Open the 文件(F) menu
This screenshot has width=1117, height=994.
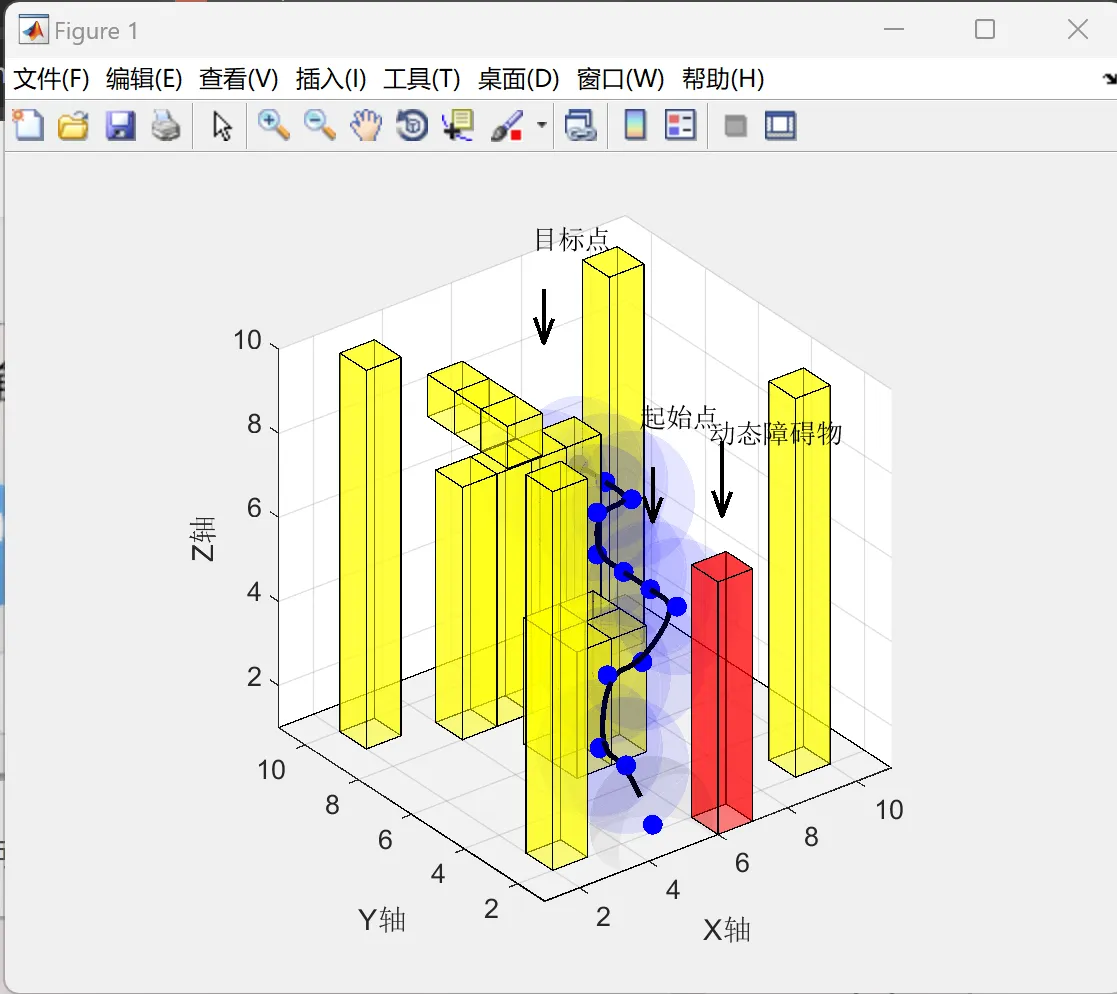click(51, 78)
